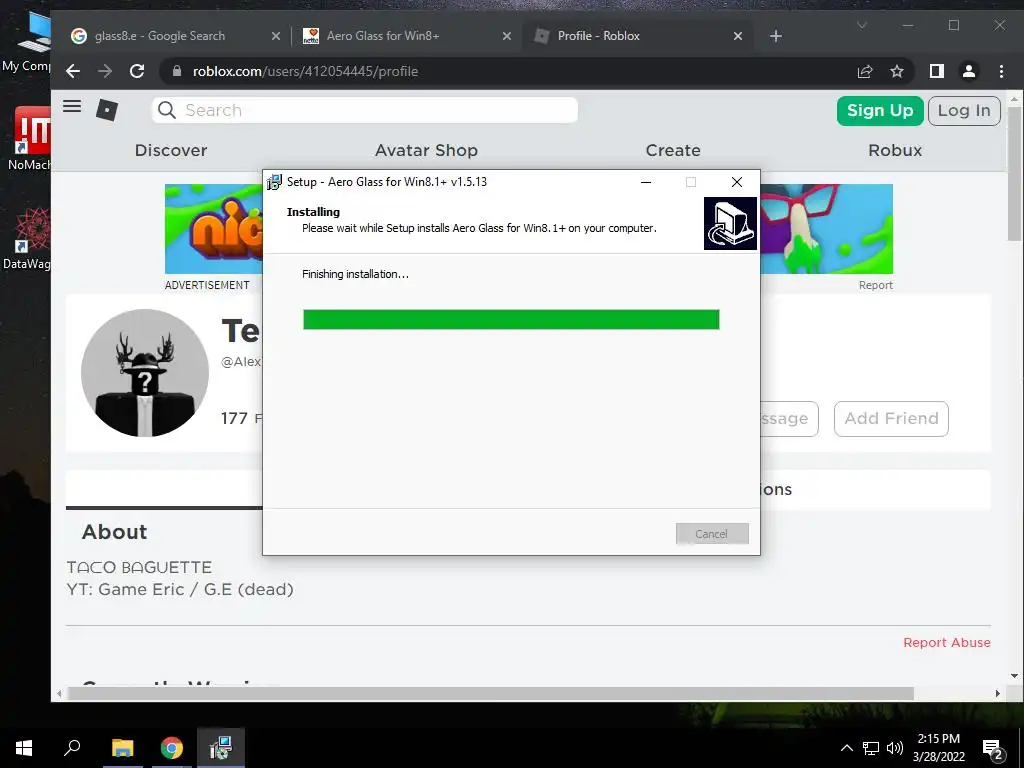The image size is (1024, 768).
Task: Click the Report Abuse link
Action: click(x=947, y=643)
